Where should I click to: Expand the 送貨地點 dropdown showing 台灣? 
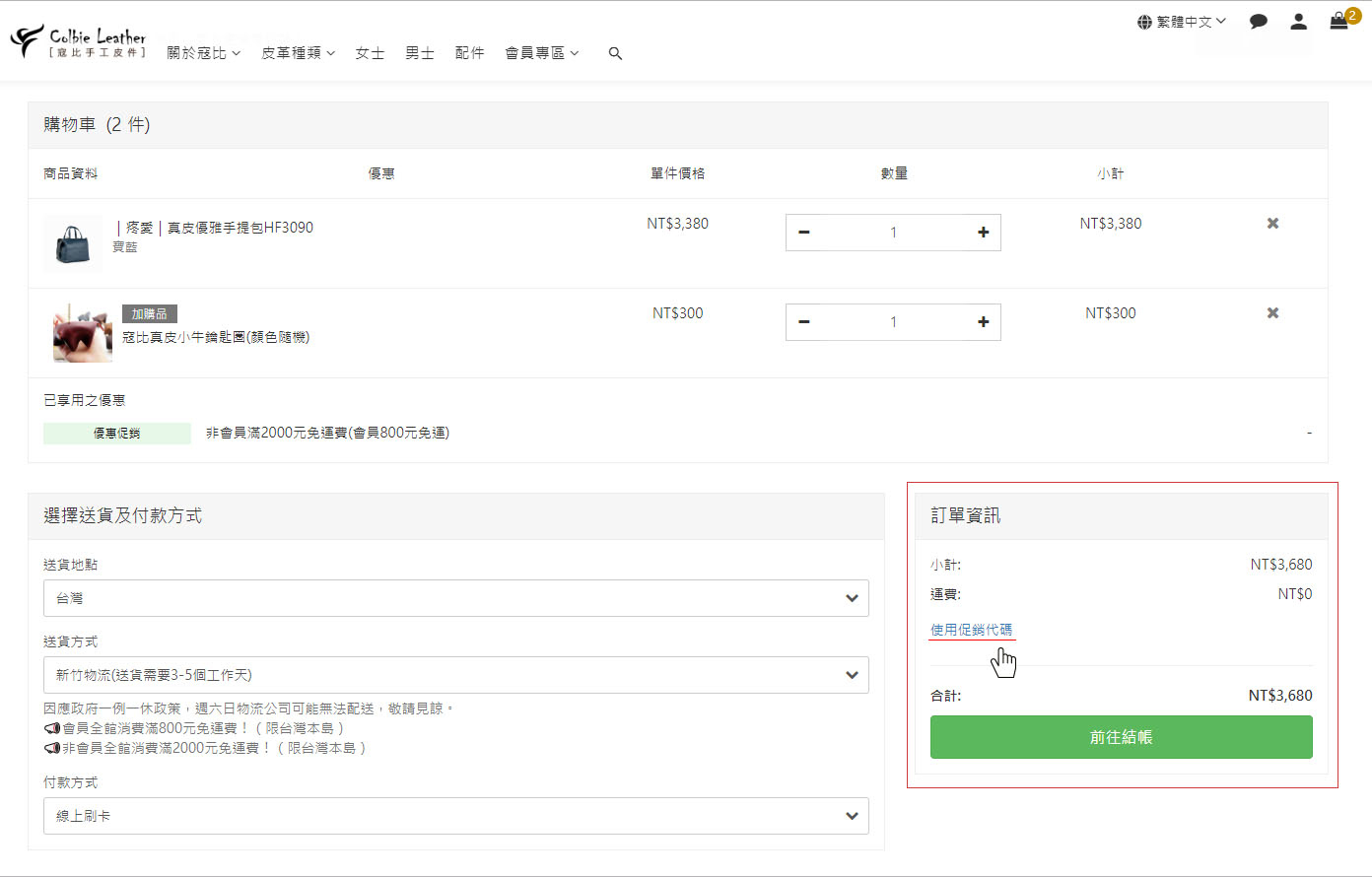pos(455,598)
